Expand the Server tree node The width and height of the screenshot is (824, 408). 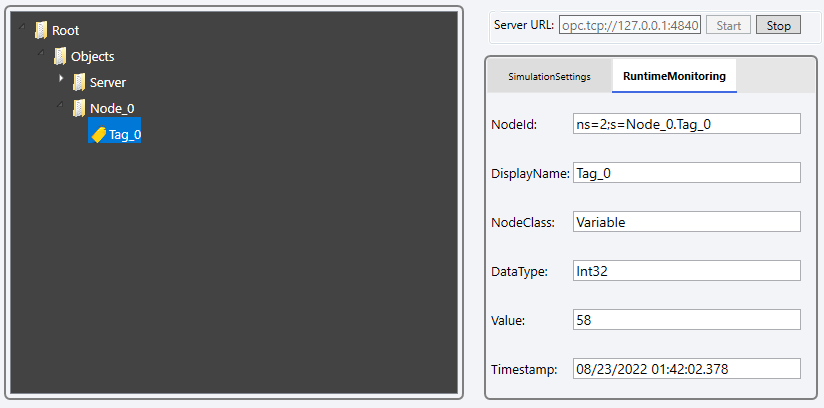(x=61, y=79)
